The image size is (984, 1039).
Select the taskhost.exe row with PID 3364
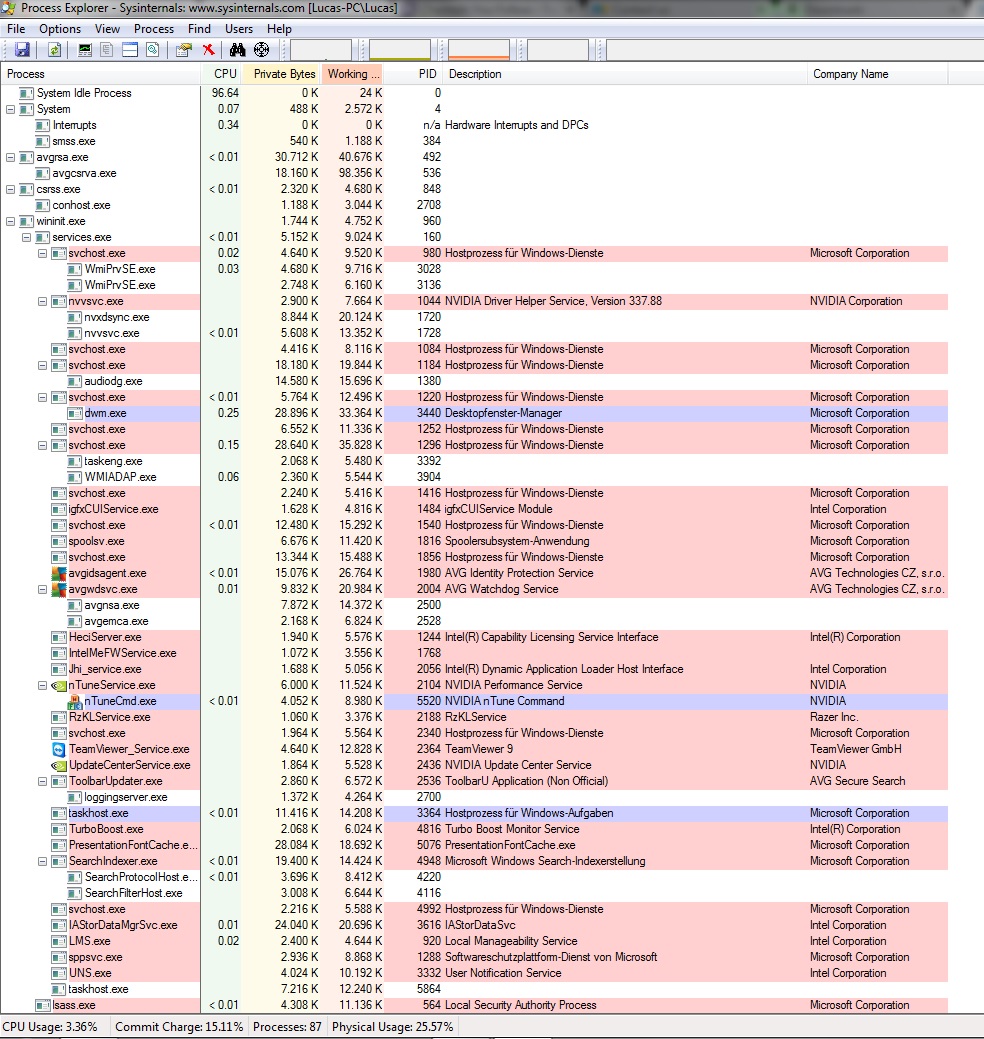point(474,813)
